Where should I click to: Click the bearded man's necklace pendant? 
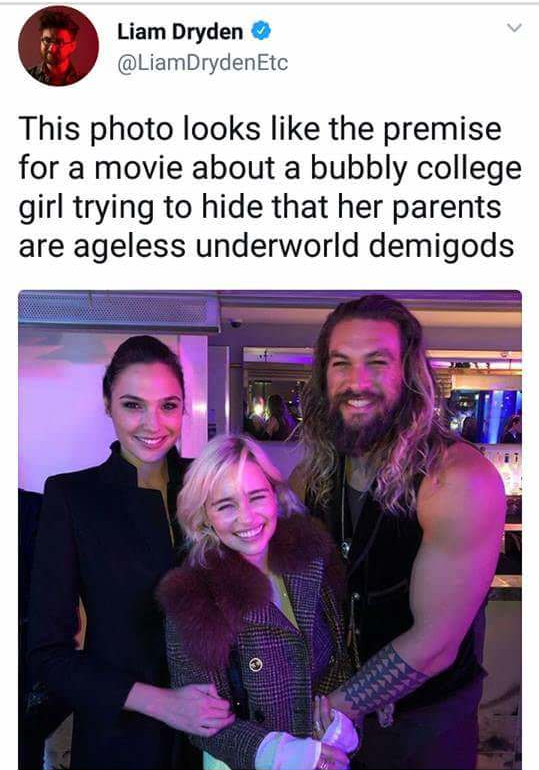pos(347,548)
